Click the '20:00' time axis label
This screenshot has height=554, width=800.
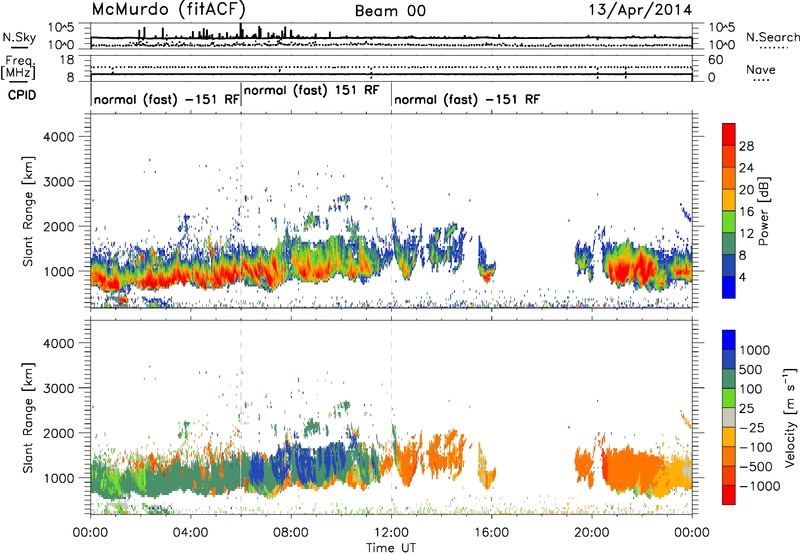[x=591, y=533]
